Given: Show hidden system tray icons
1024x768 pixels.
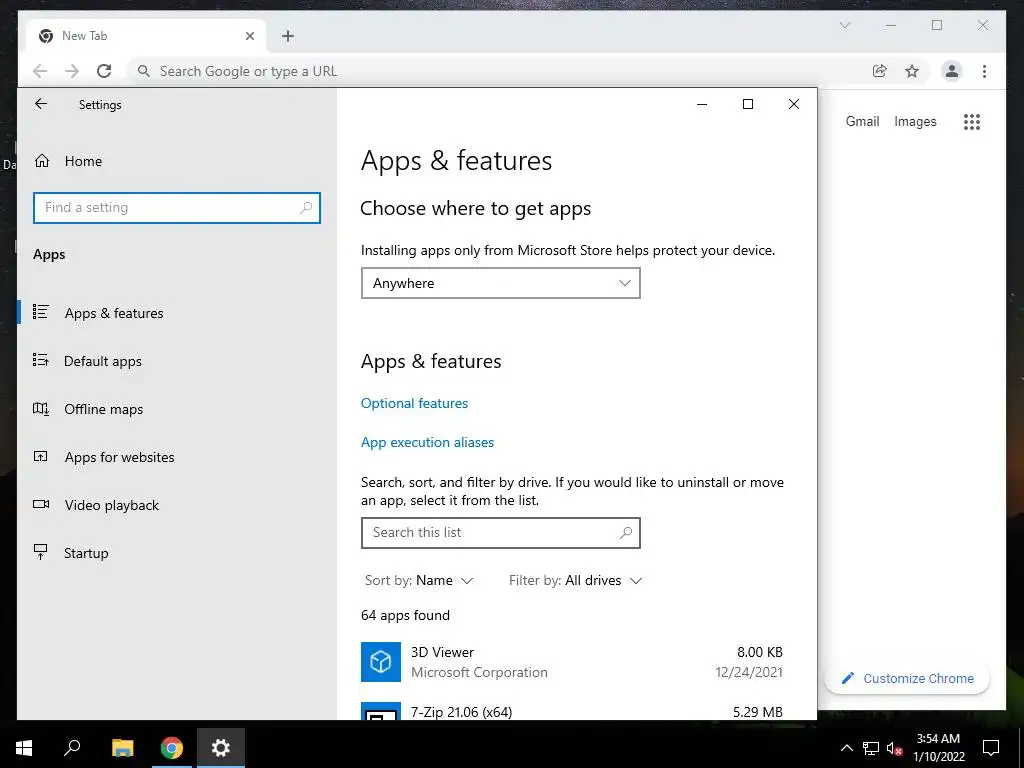Looking at the screenshot, I should pos(846,748).
